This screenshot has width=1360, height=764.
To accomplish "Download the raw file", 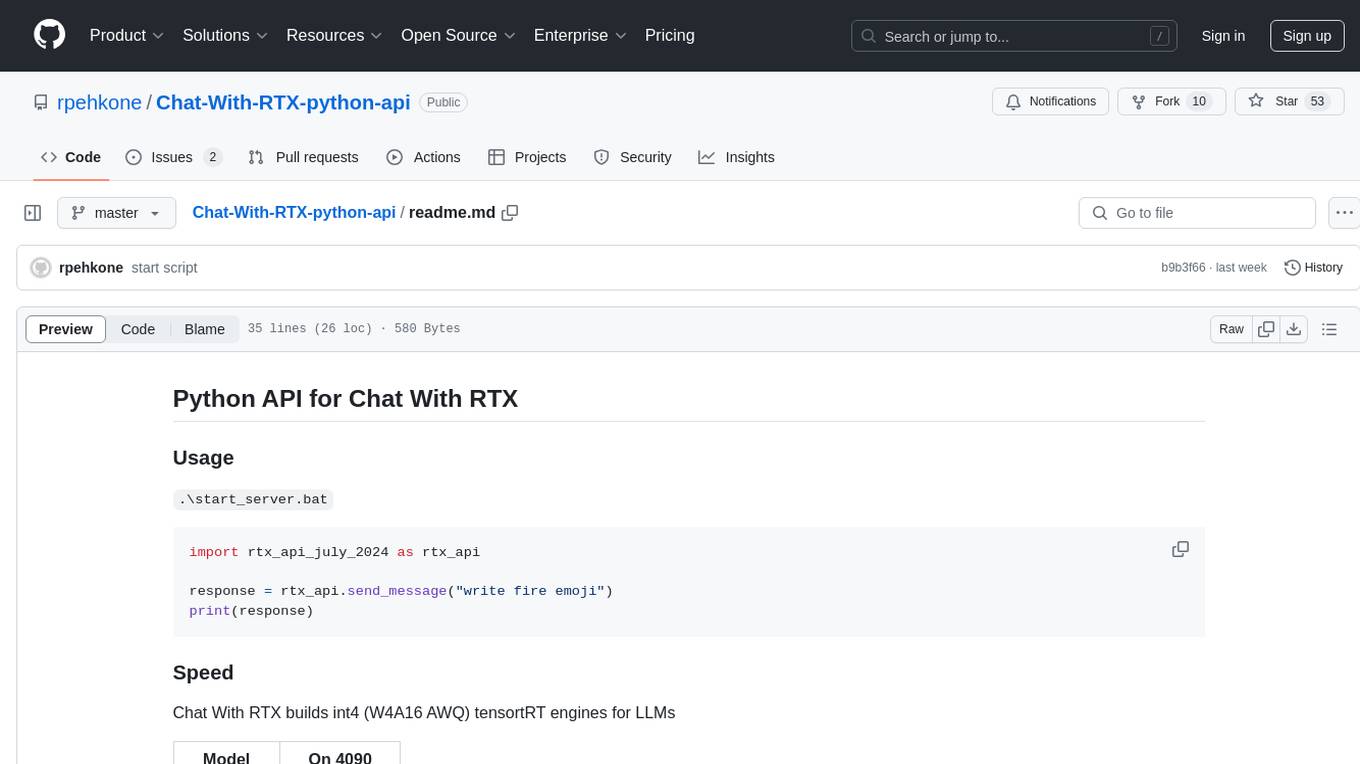I will [x=1294, y=329].
